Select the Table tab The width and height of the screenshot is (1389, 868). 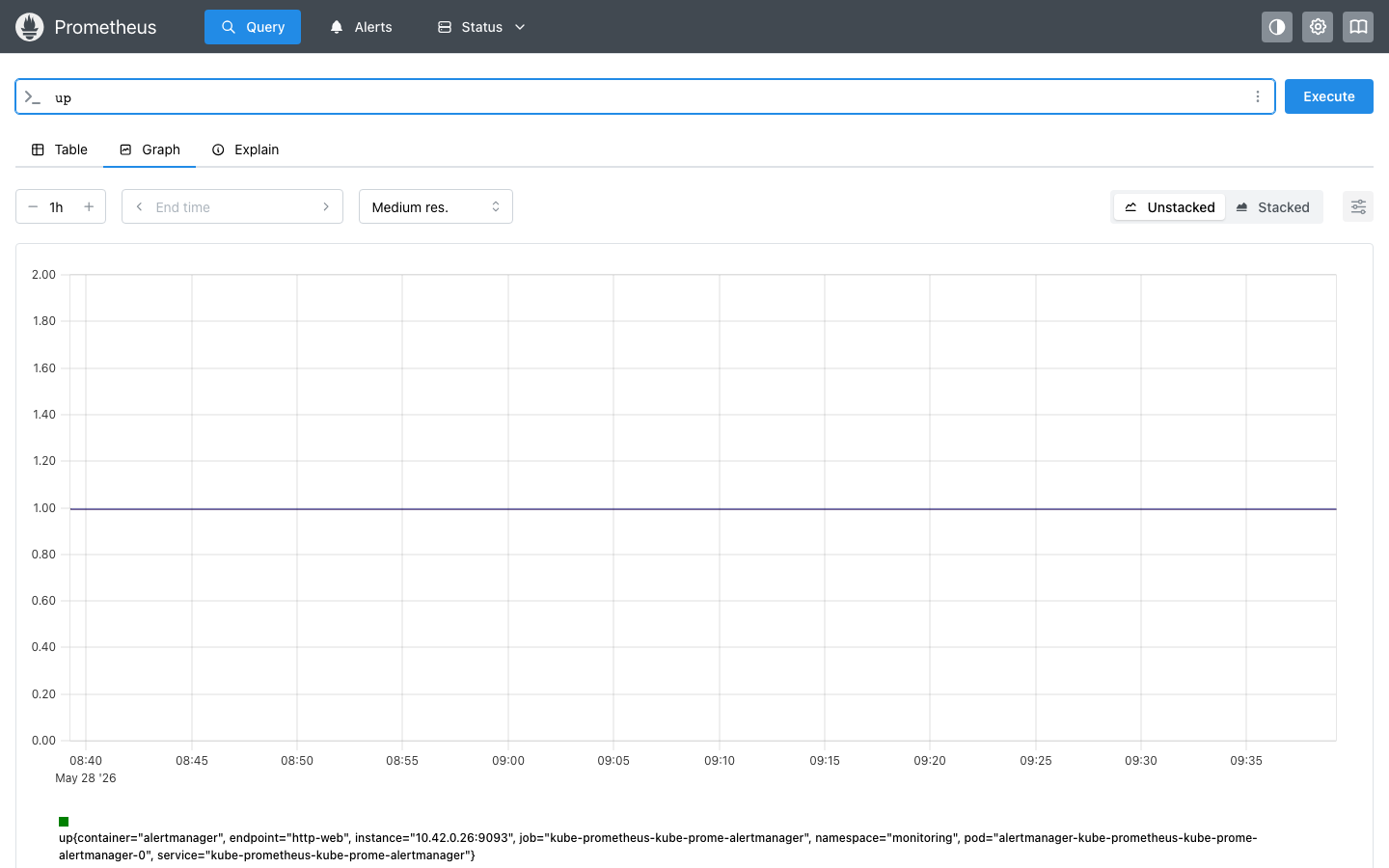pos(60,149)
